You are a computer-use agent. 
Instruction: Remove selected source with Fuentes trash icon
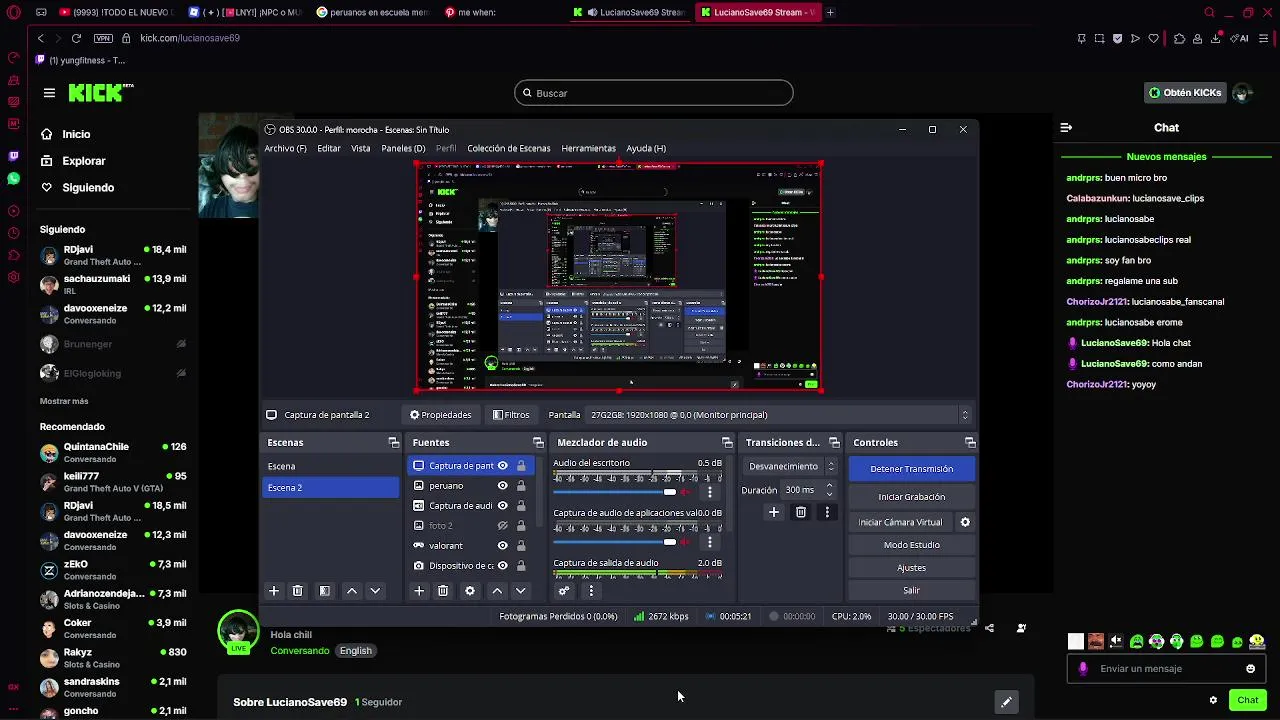443,591
